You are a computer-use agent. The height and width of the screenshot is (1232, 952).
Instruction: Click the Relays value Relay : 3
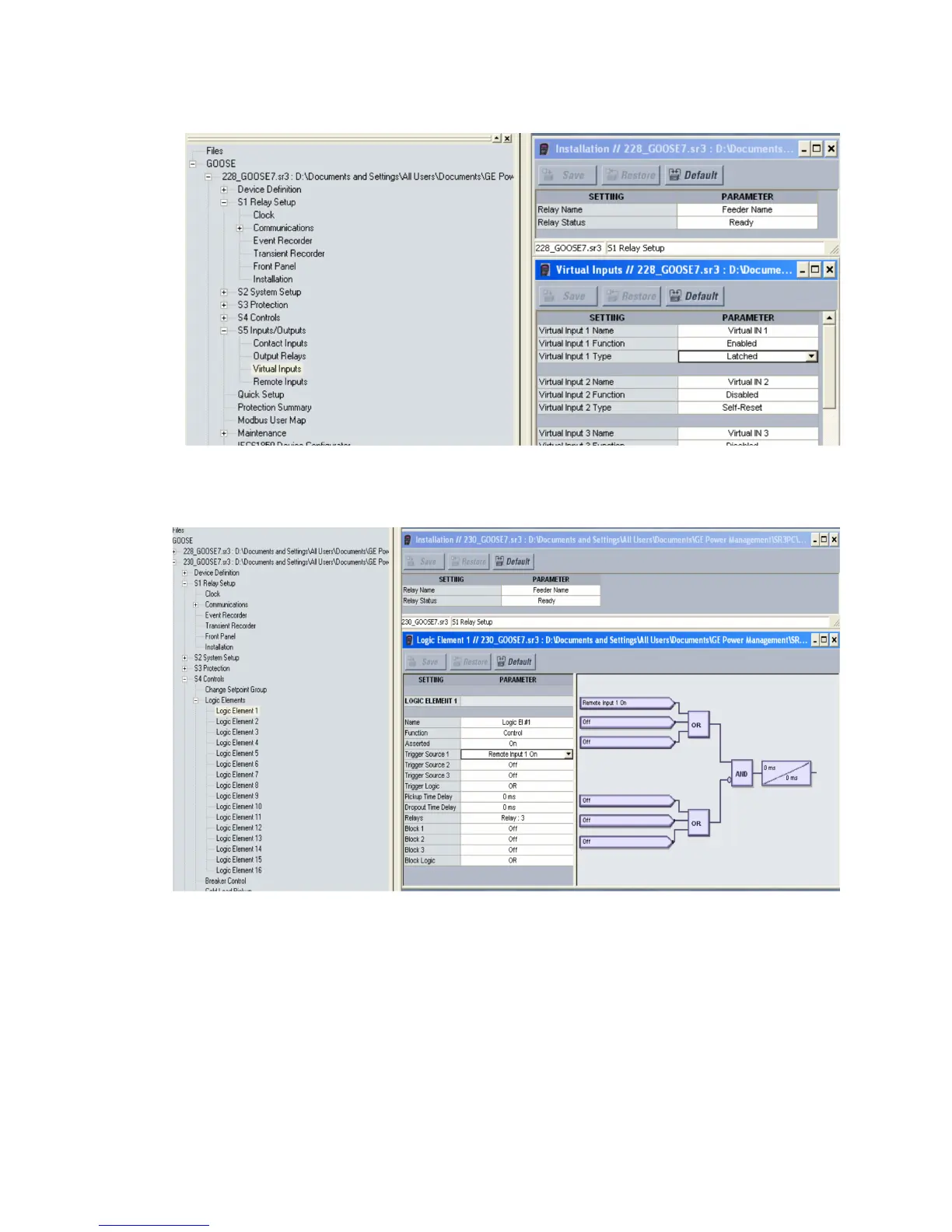pos(516,818)
